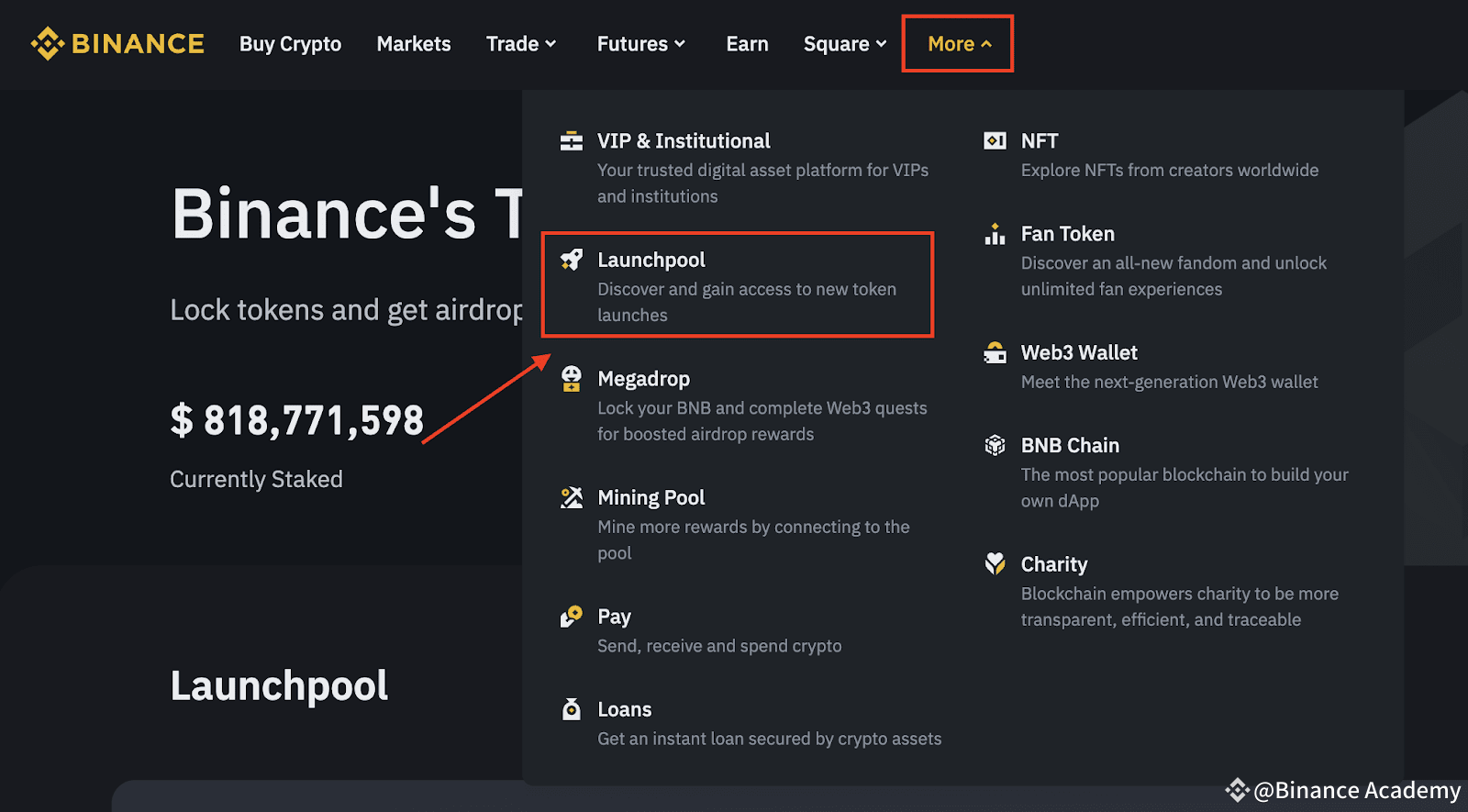Select the Pay menu entry
1468x812 pixels.
614,617
